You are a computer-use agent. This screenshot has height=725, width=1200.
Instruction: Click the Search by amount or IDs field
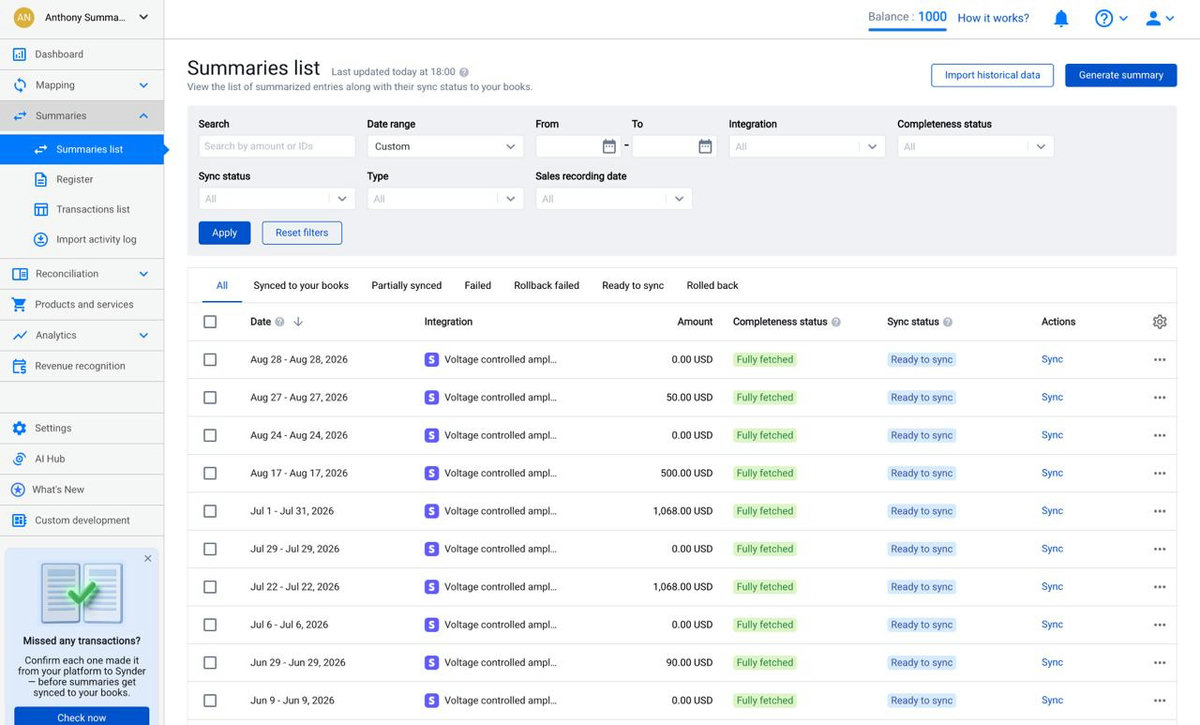pyautogui.click(x=277, y=146)
